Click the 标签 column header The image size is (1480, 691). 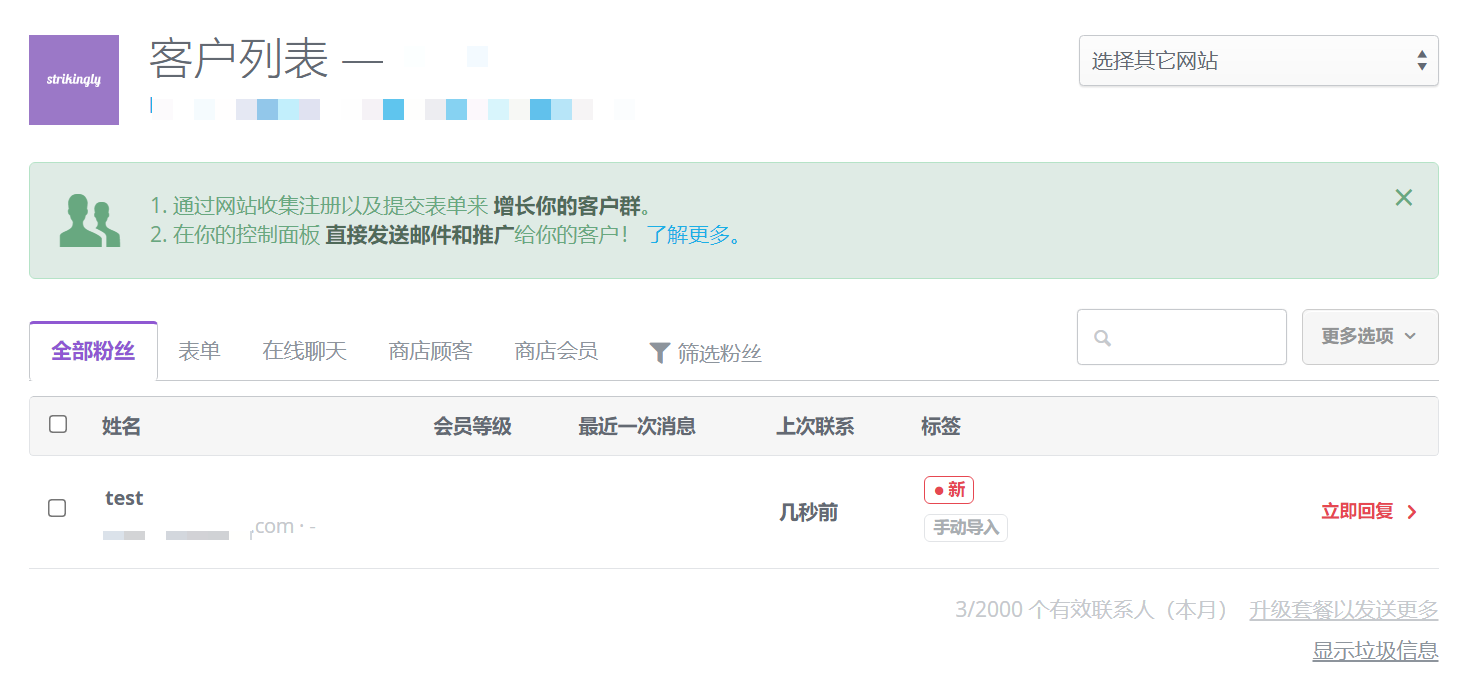pyautogui.click(x=941, y=427)
